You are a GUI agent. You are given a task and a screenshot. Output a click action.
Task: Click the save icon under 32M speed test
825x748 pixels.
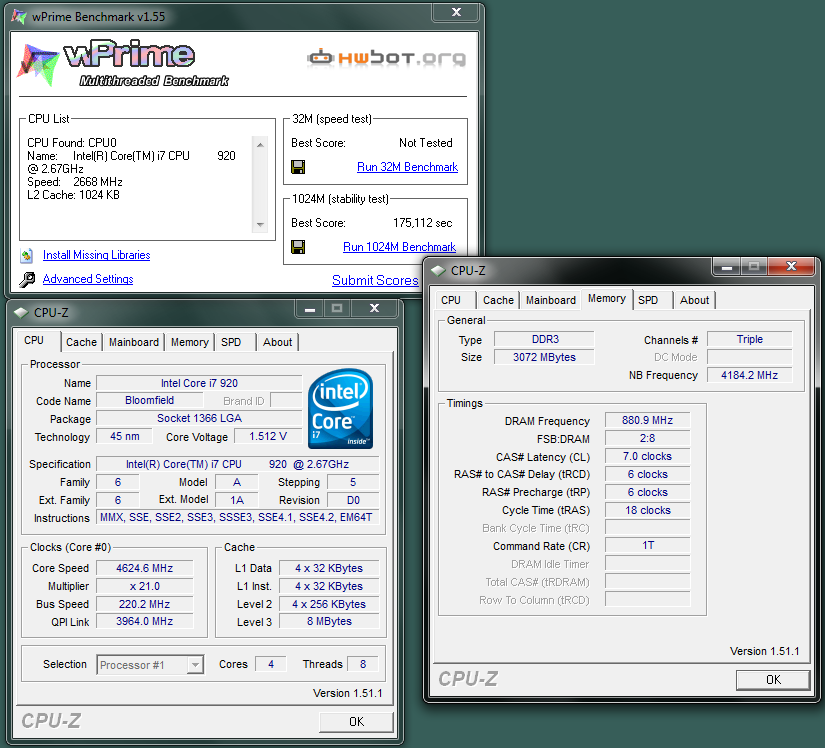298,167
